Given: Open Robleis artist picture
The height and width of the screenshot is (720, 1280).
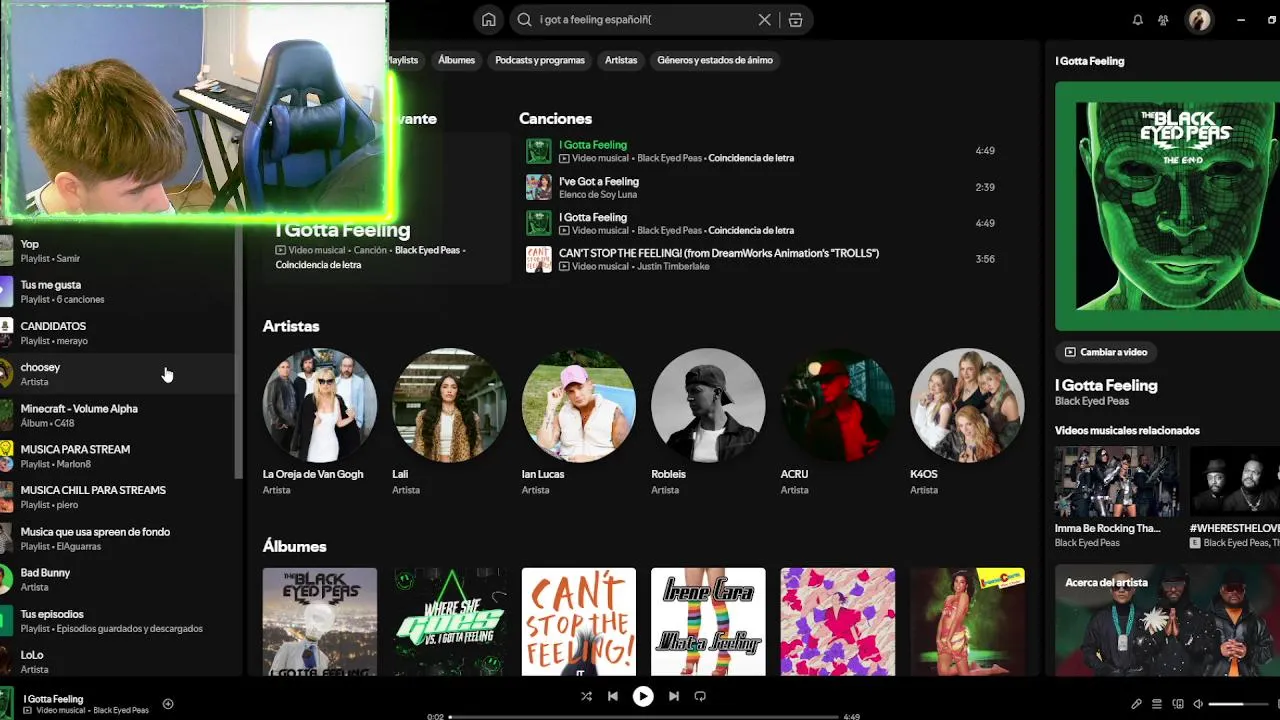Looking at the screenshot, I should point(708,405).
